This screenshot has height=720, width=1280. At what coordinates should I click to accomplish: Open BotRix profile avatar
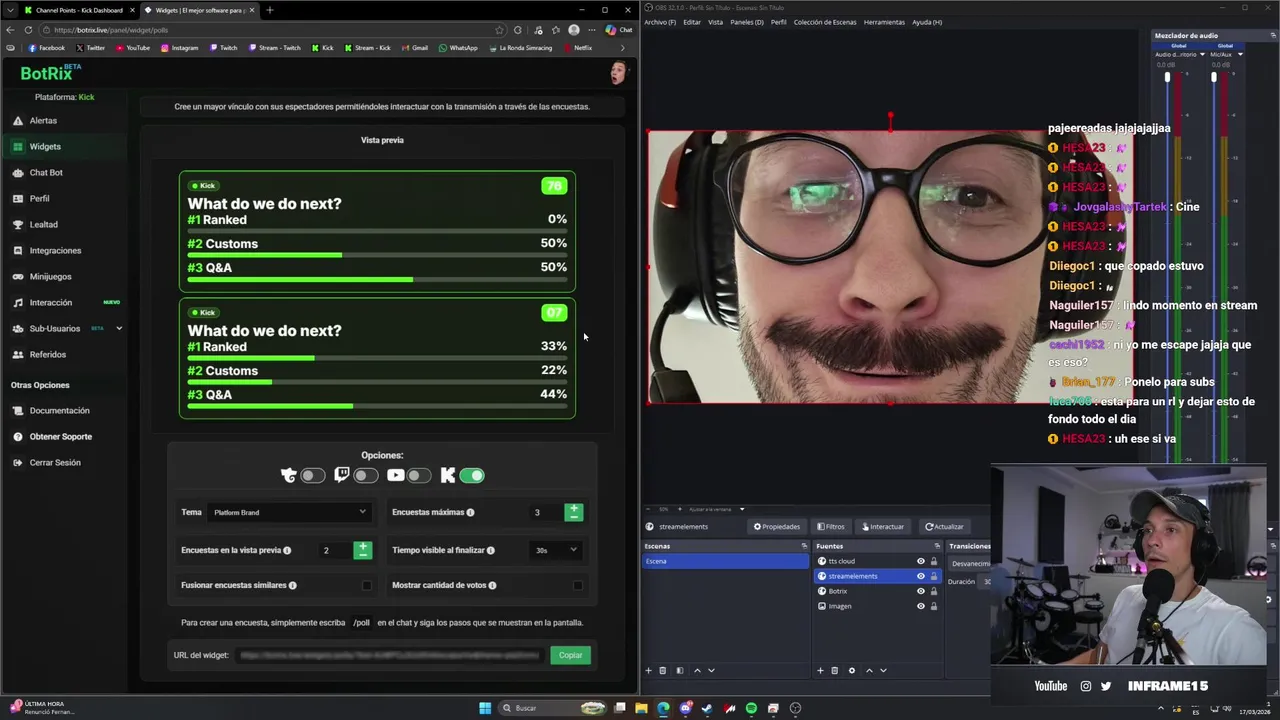619,73
